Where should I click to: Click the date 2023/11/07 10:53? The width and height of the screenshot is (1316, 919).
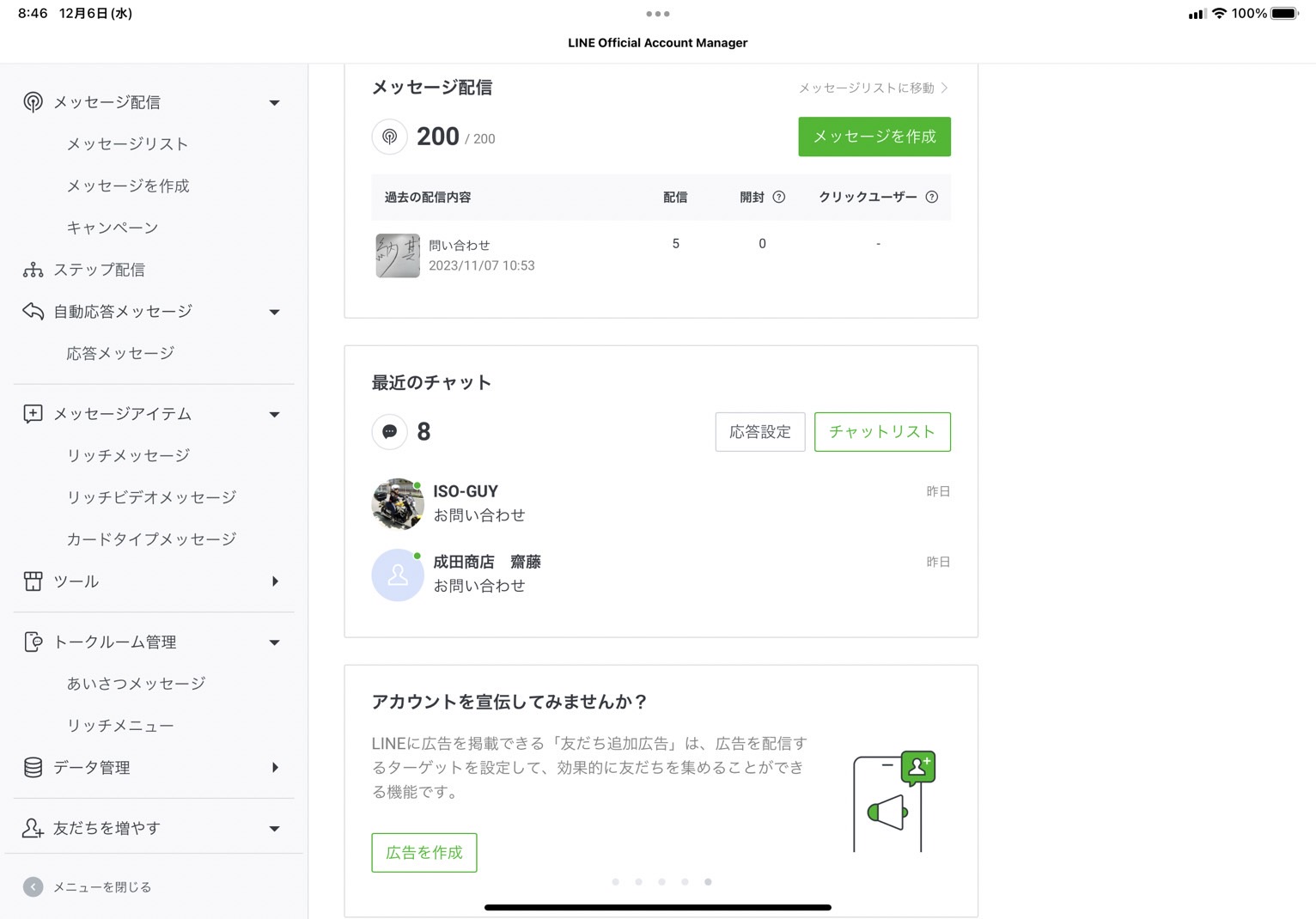tap(482, 266)
